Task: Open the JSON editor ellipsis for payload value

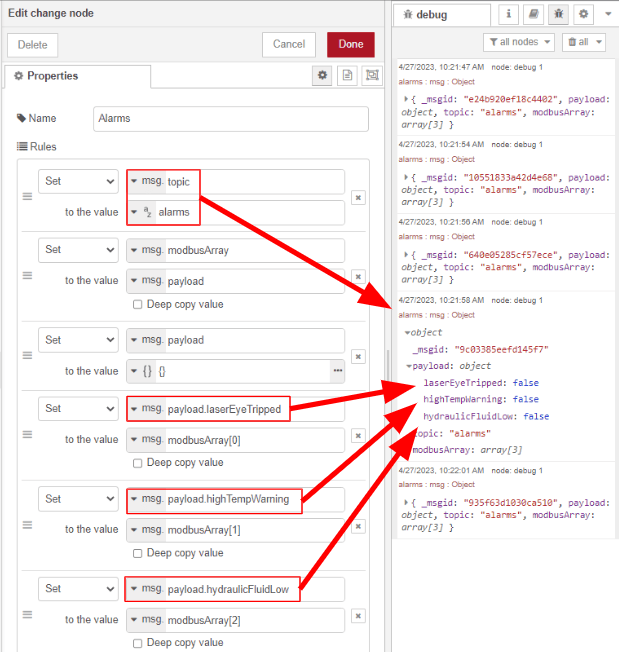Action: point(337,371)
